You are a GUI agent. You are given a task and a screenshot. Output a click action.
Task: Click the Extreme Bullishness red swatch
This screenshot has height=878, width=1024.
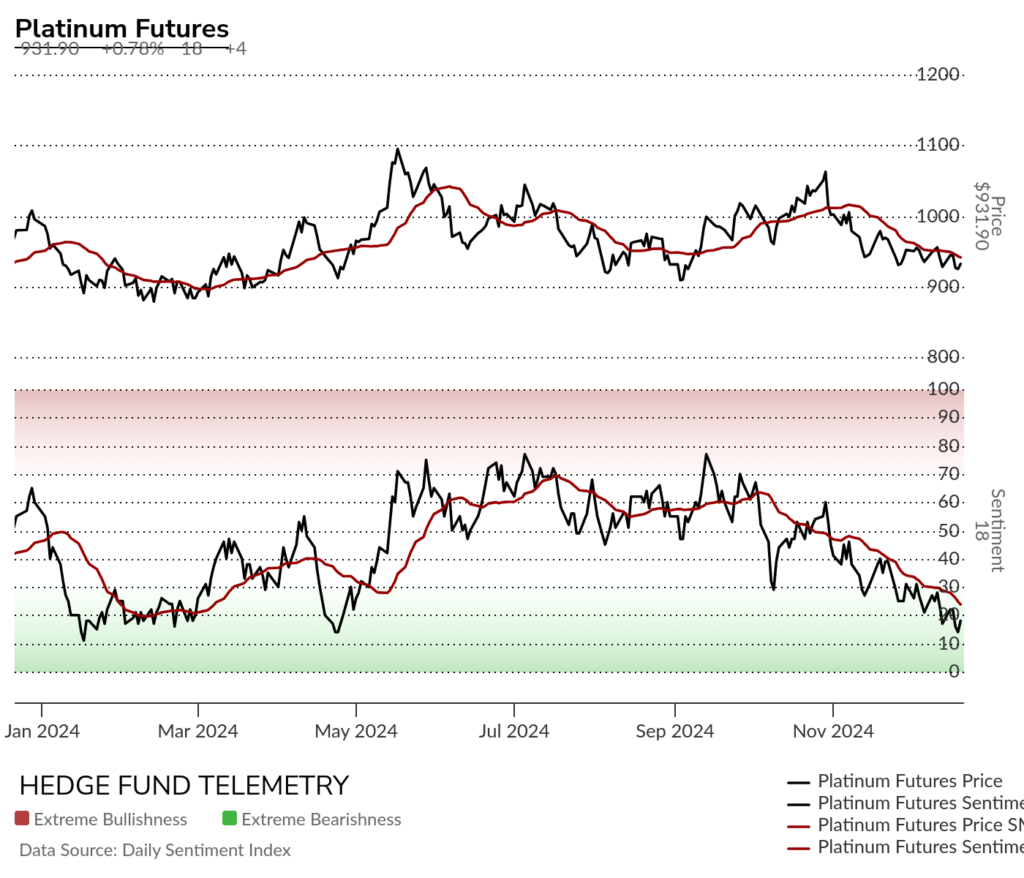point(22,818)
